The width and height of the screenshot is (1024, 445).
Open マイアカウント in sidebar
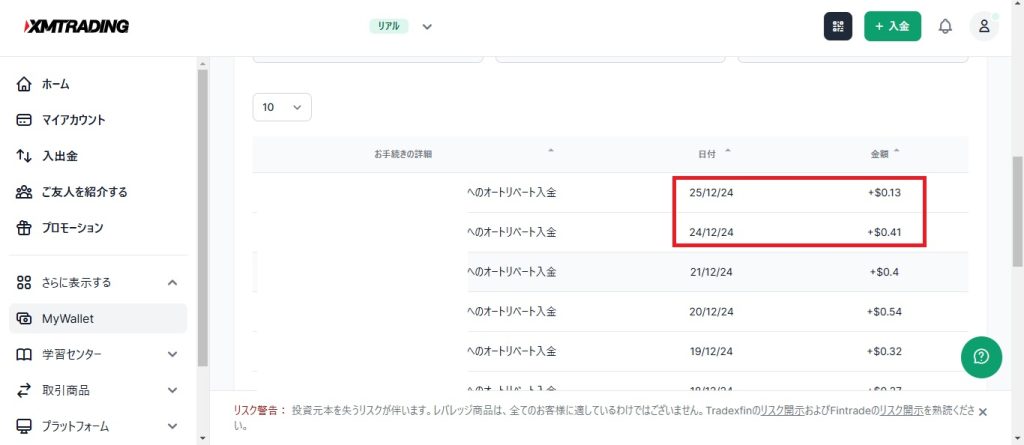coord(73,120)
